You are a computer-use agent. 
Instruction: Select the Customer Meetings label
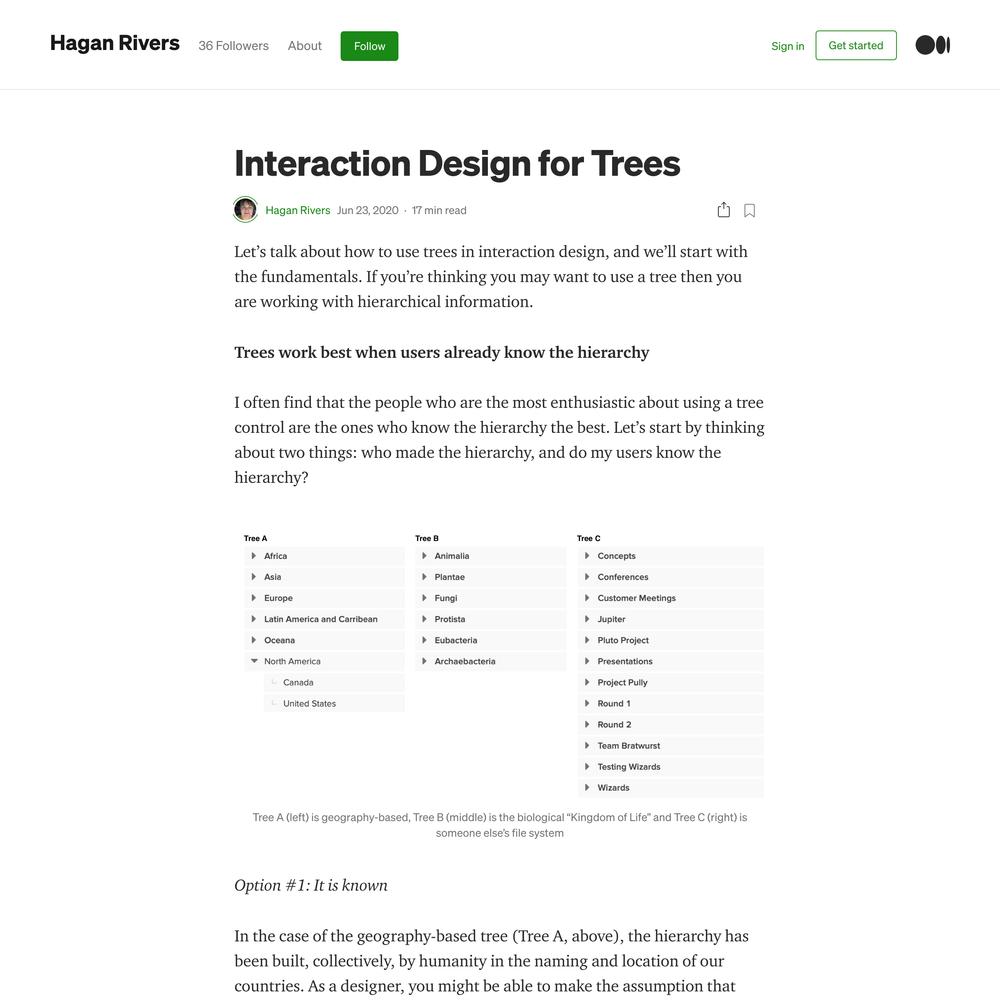636,598
